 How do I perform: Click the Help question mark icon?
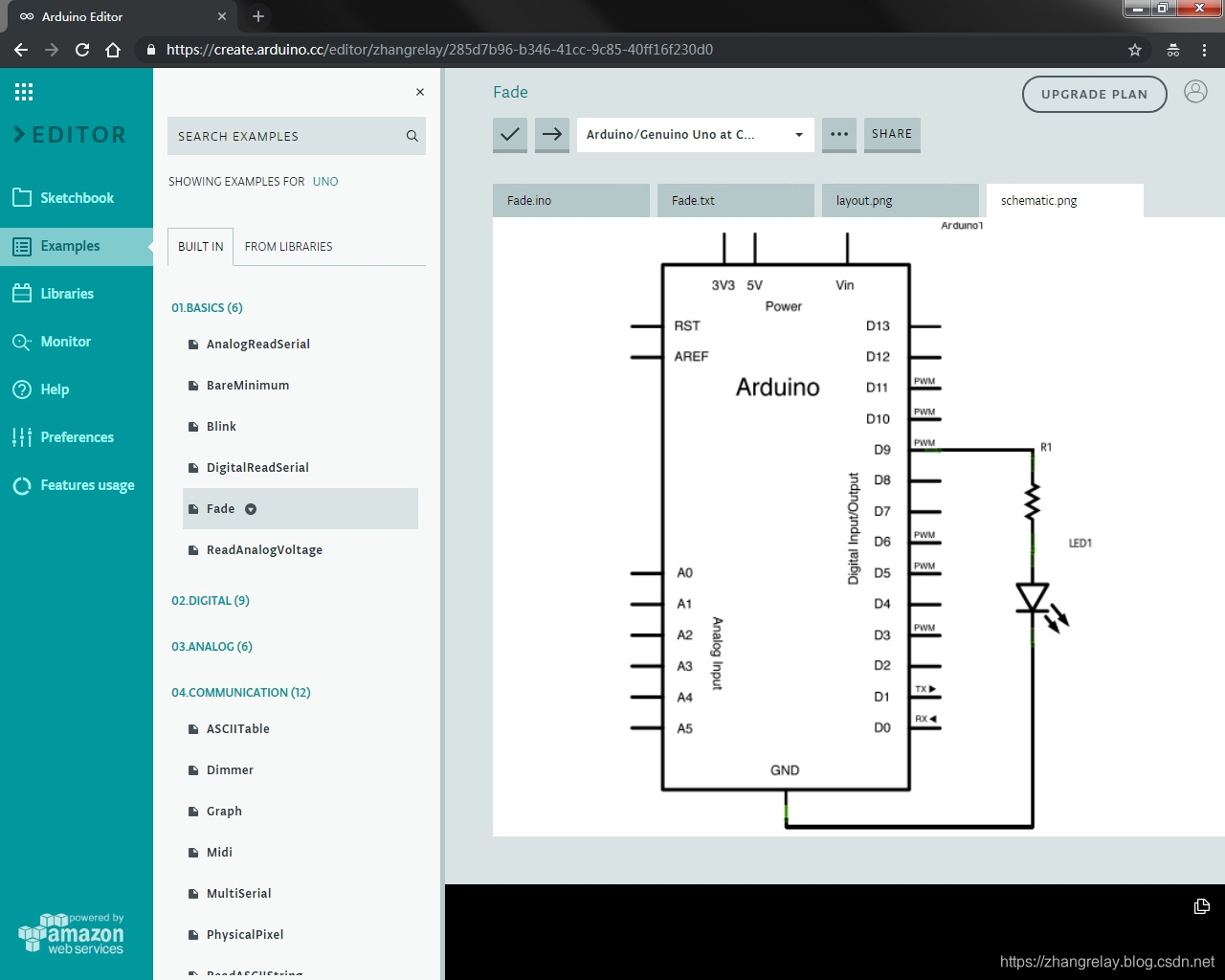tap(22, 390)
